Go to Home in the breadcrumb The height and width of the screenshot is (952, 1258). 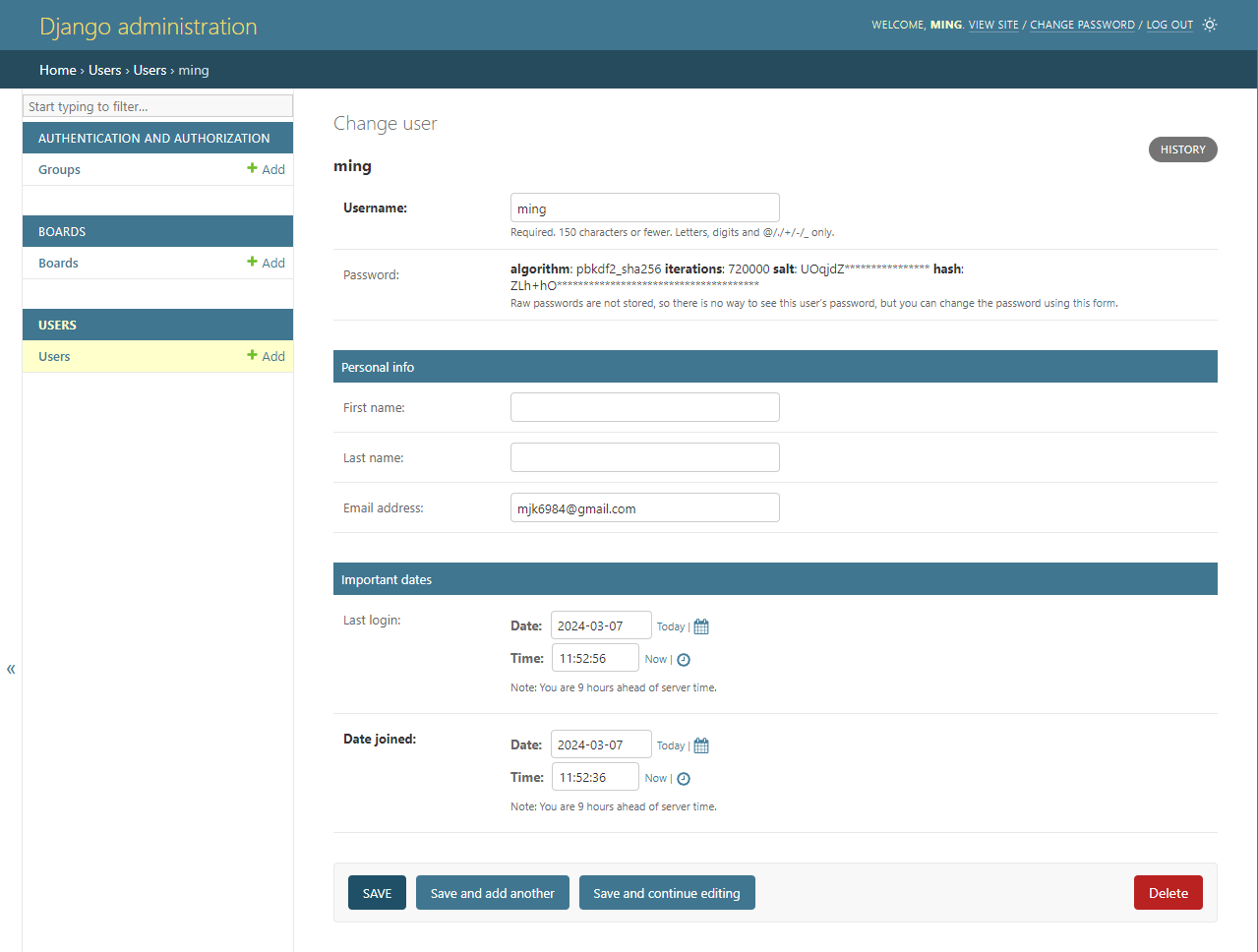[57, 70]
